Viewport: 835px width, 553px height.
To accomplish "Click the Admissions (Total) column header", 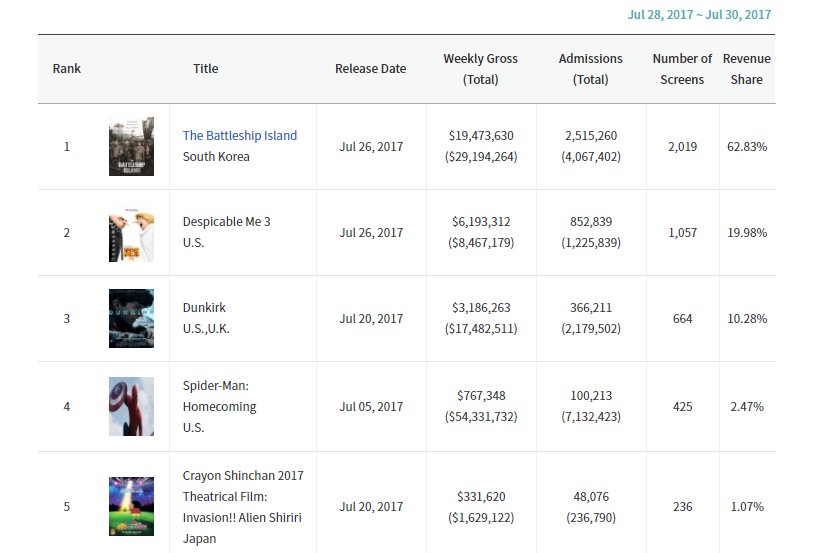I will [590, 69].
